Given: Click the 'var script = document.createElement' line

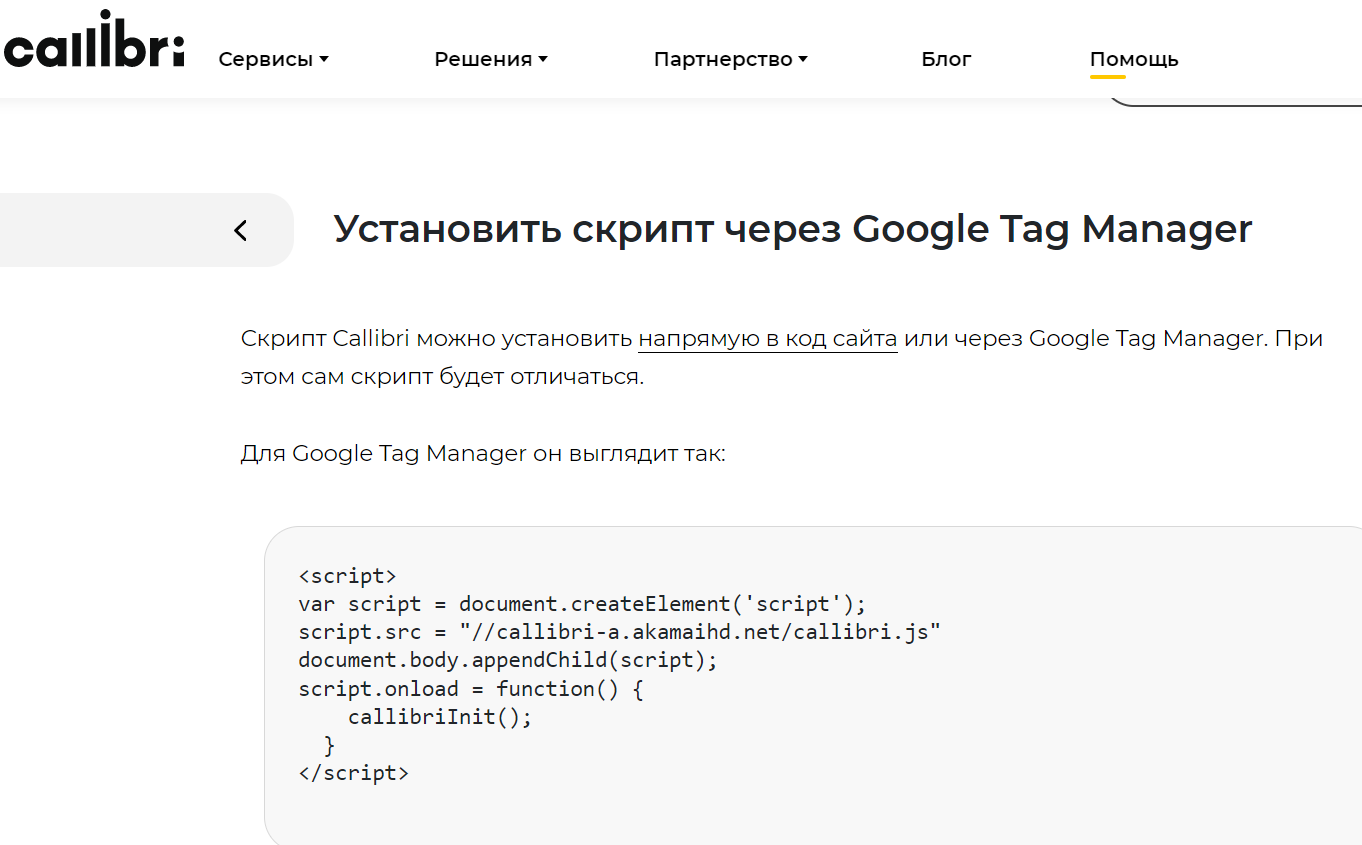Looking at the screenshot, I should [x=582, y=604].
